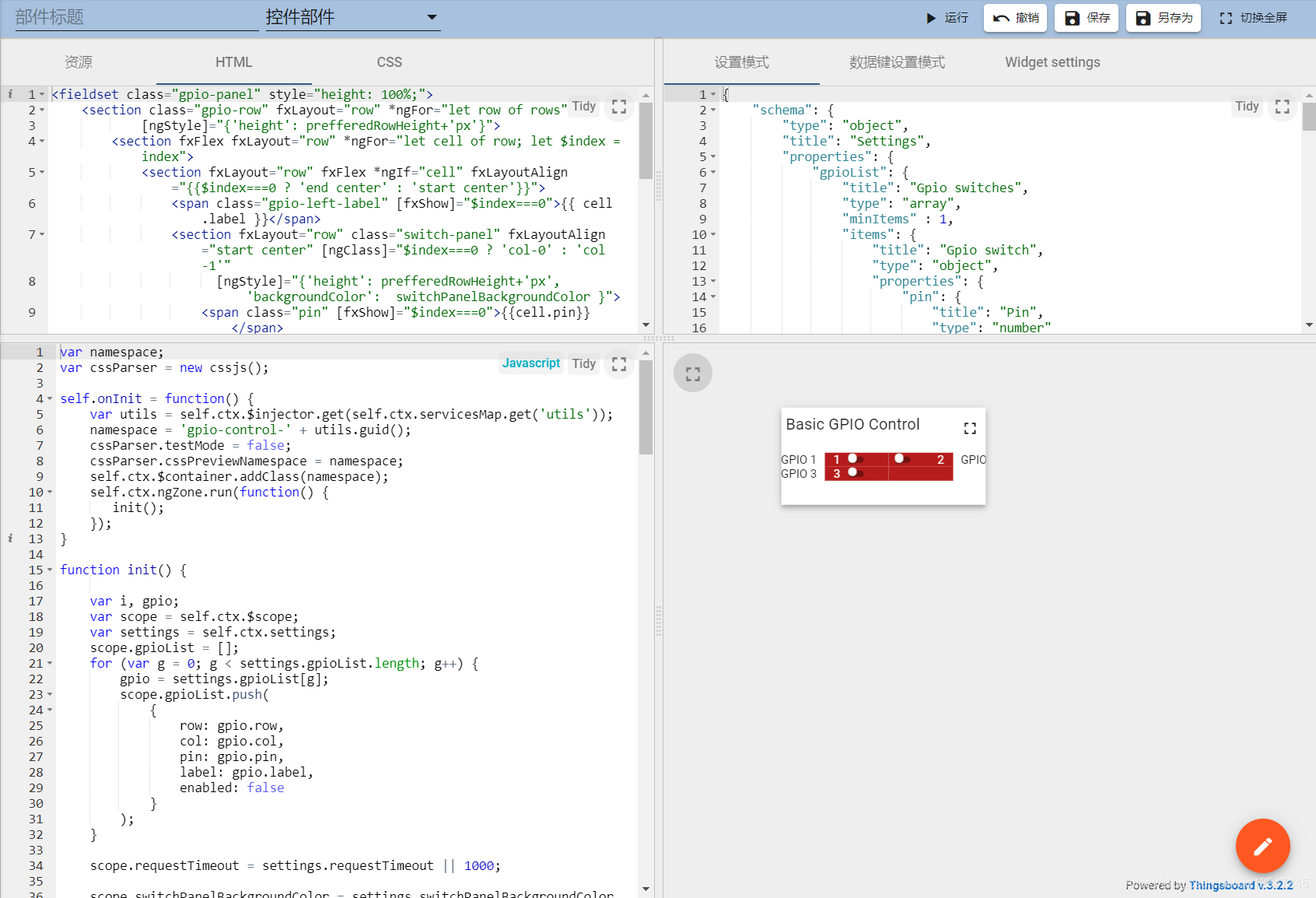This screenshot has width=1316, height=898.
Task: Collapse JSON schema fold at line 10
Action: tap(713, 234)
